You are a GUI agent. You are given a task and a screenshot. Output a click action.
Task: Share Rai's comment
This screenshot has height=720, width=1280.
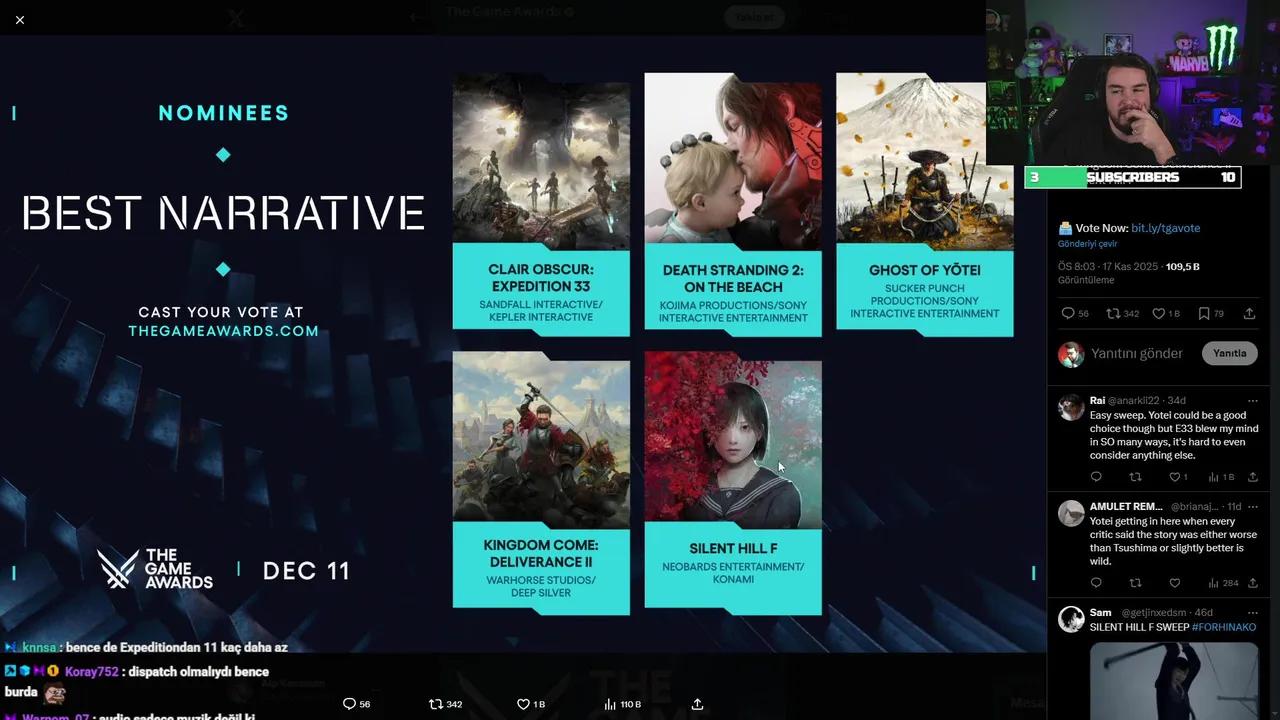tap(1252, 477)
